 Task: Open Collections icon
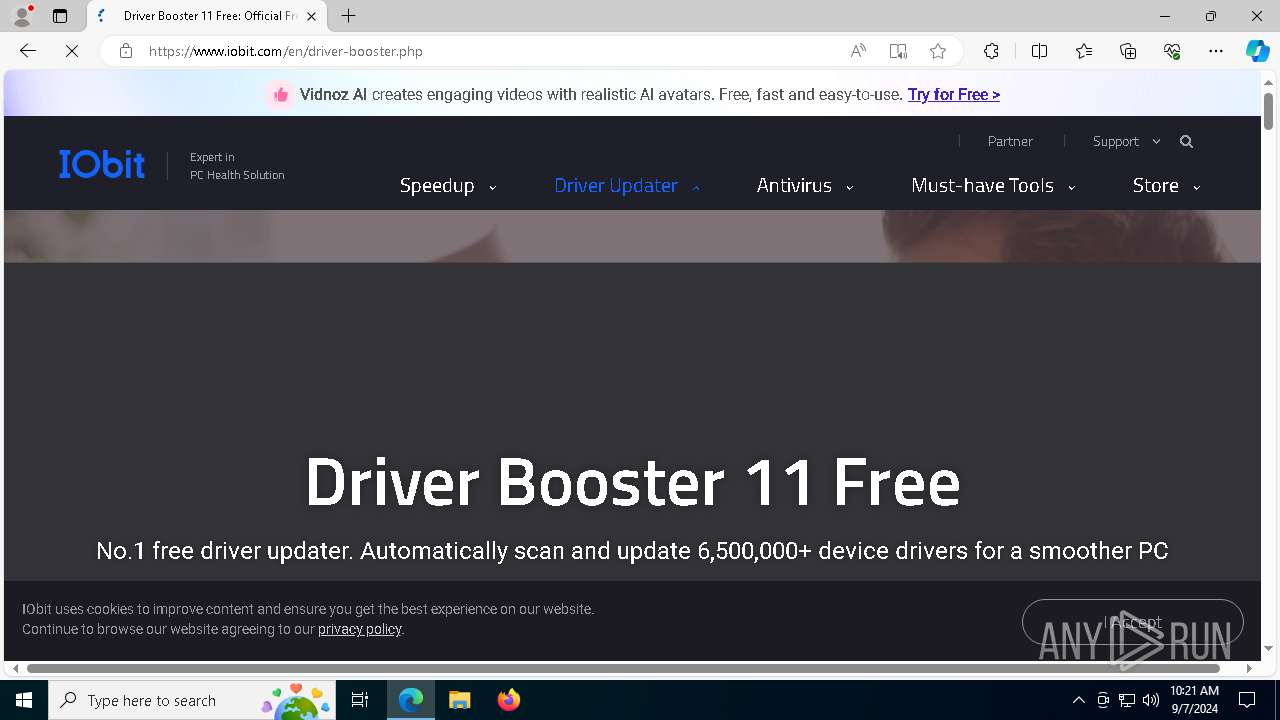point(1128,51)
